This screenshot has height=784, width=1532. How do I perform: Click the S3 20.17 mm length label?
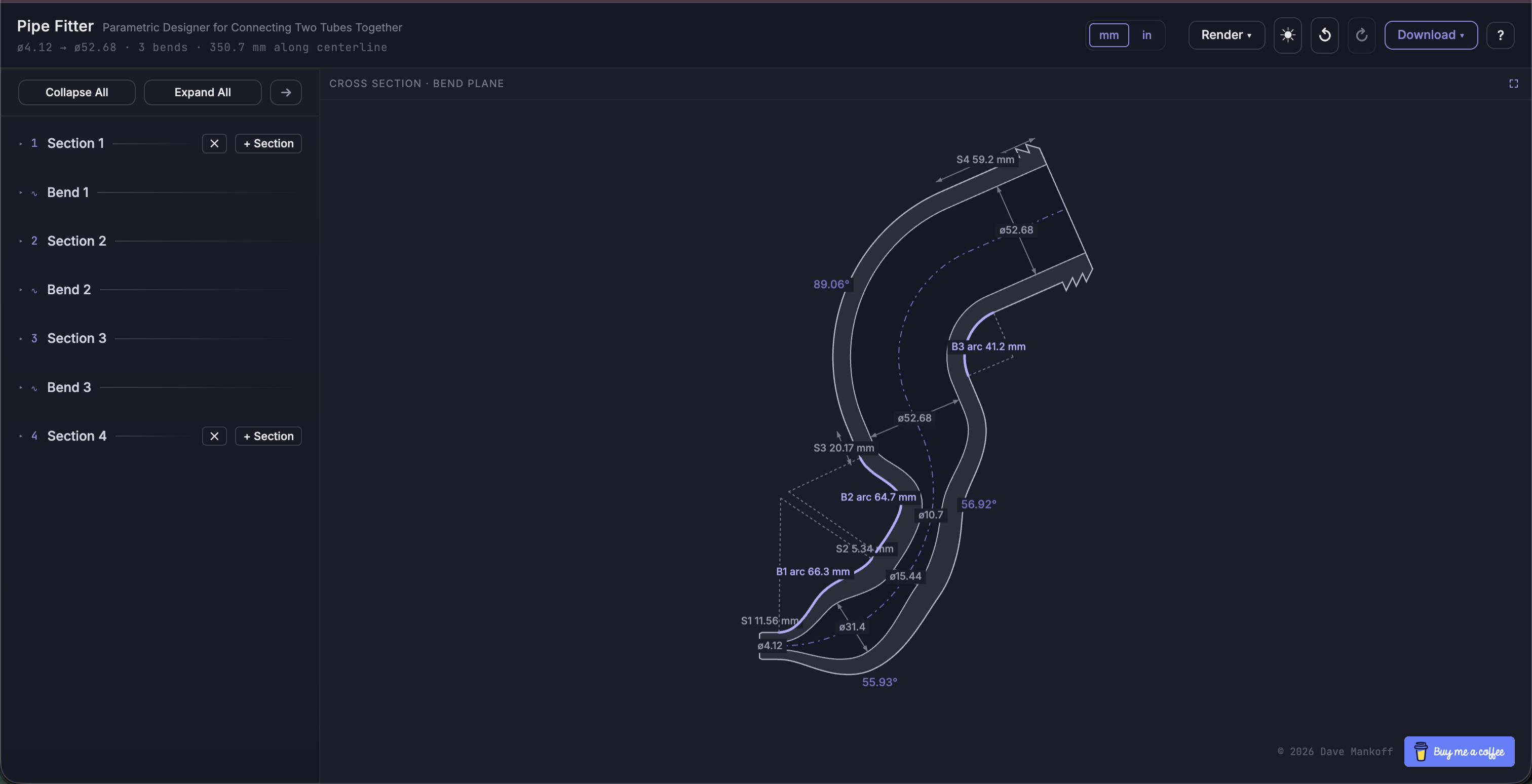click(x=844, y=448)
